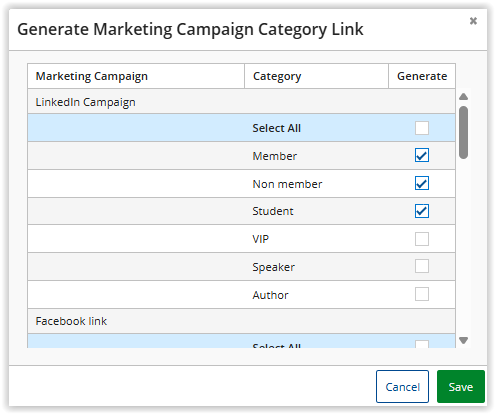Tick the Speaker checkbox

point(422,266)
